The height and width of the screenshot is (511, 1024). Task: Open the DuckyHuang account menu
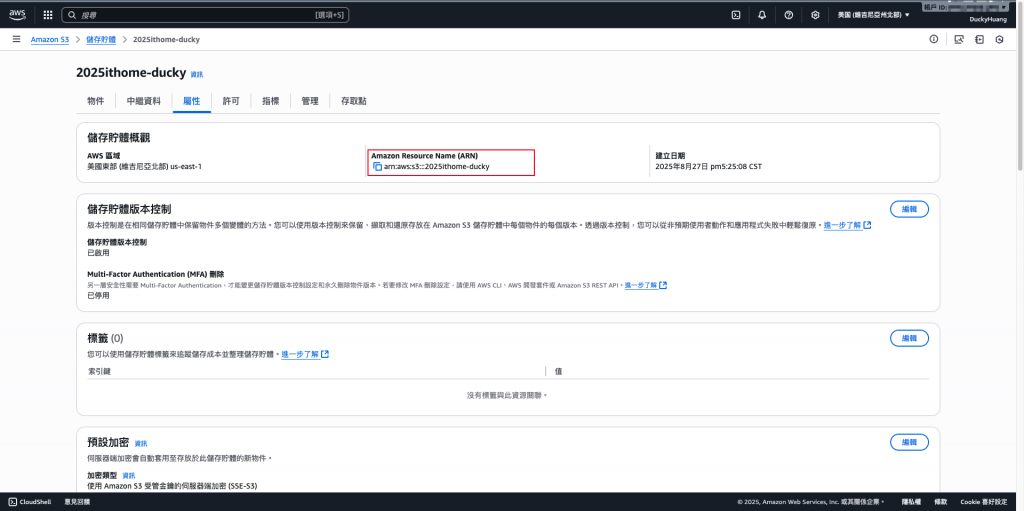(x=987, y=20)
